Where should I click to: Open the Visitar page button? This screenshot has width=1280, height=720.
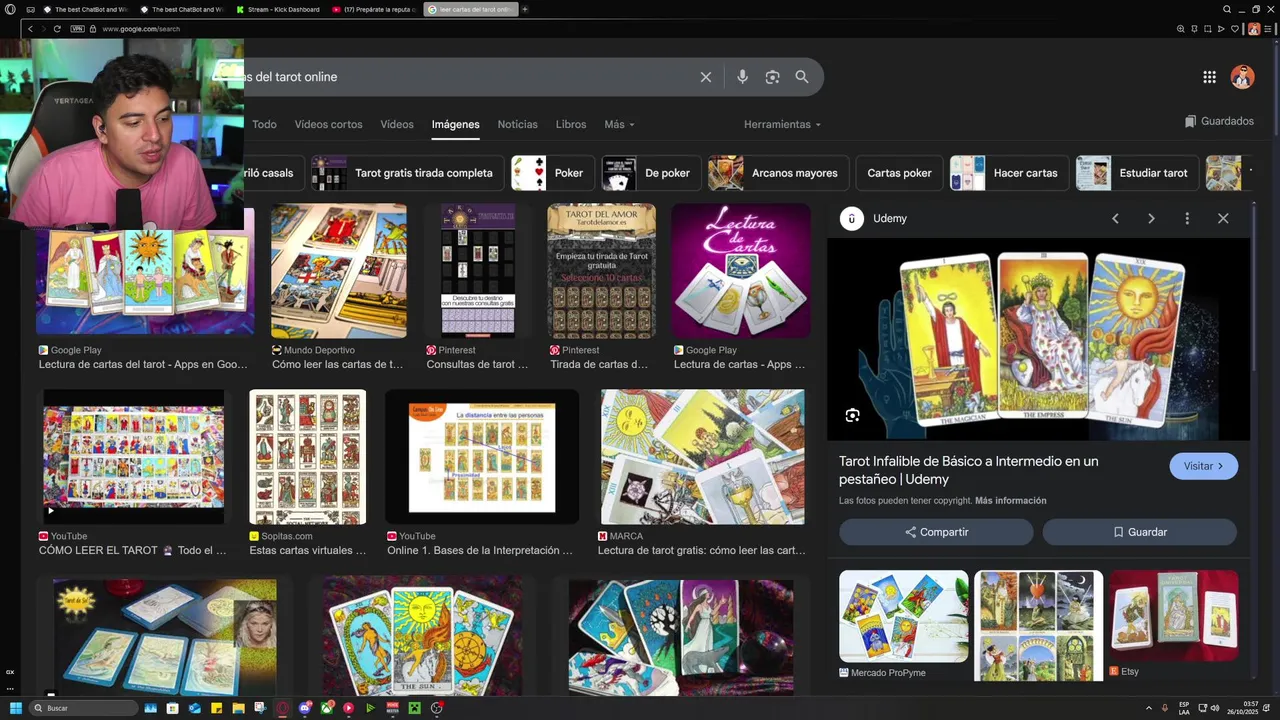coord(1203,466)
